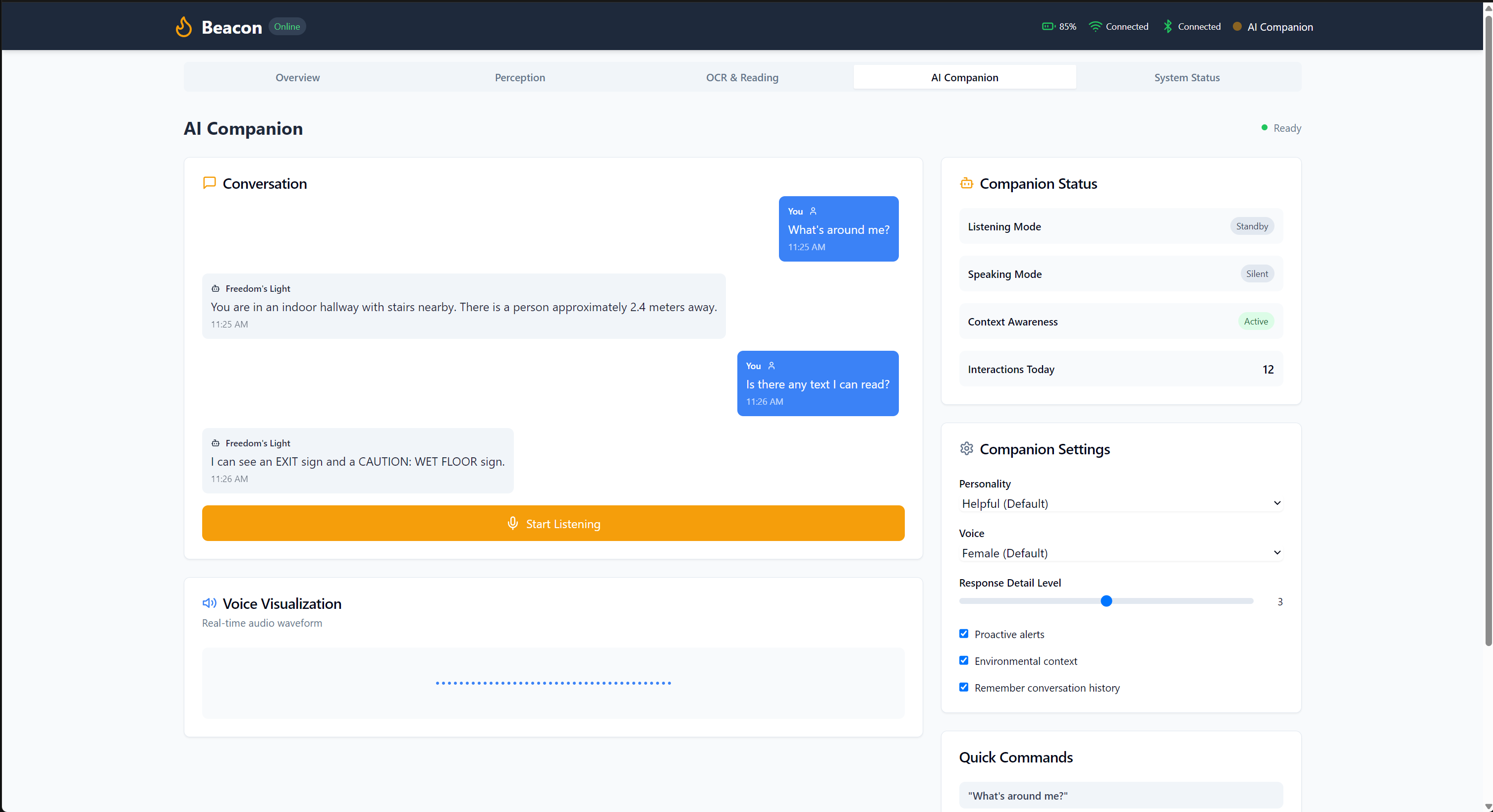
Task: Click the audio waveform visualization area
Action: (553, 683)
